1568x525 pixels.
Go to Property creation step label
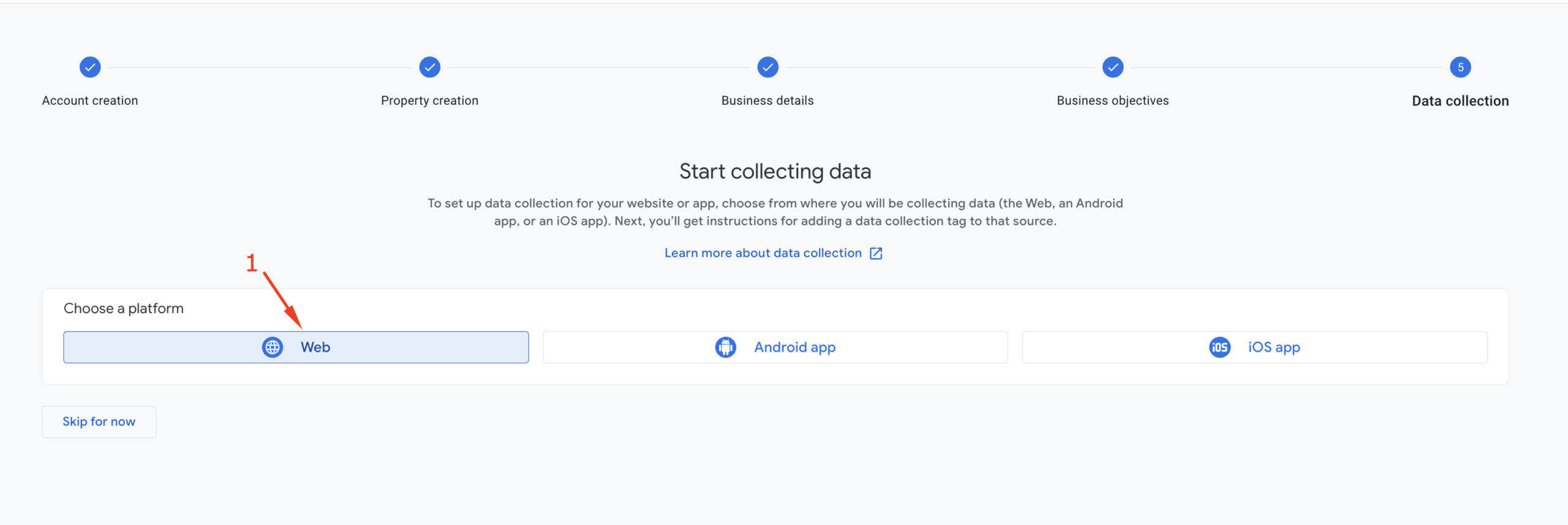(430, 100)
